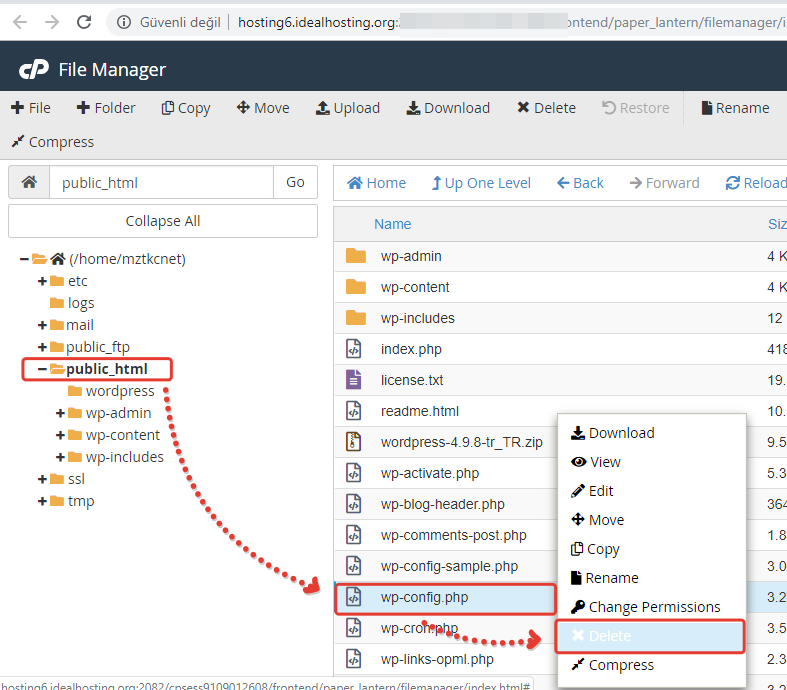The width and height of the screenshot is (787, 690).
Task: Expand the mail folder in the tree
Action: [x=42, y=325]
